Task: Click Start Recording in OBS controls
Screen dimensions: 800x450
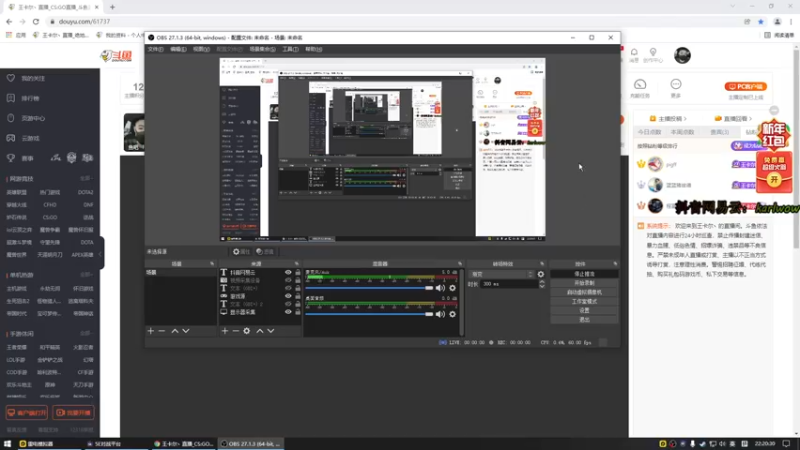Action: pyautogui.click(x=584, y=283)
